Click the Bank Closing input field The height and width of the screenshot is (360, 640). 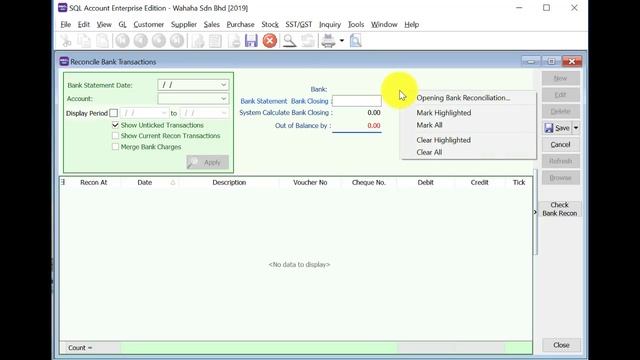(x=357, y=101)
